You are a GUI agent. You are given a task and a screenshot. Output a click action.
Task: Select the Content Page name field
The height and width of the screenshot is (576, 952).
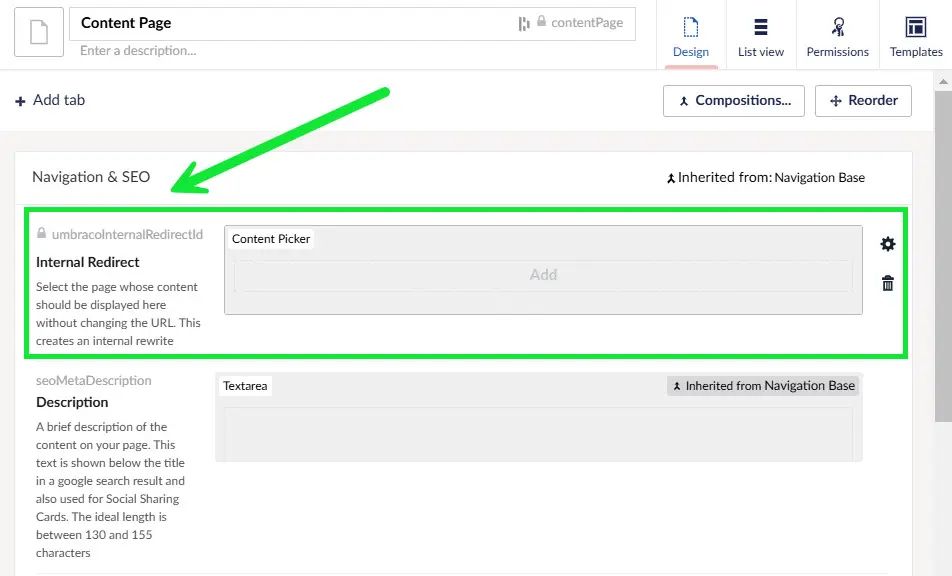click(x=200, y=22)
